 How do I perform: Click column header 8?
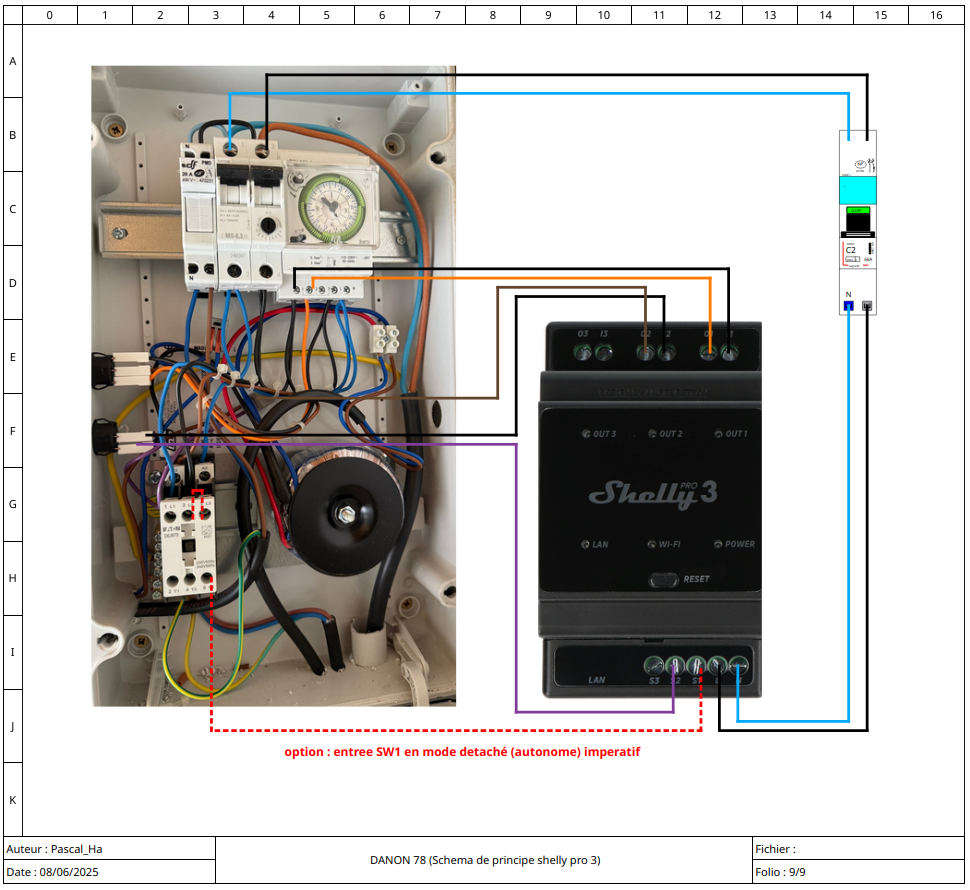[493, 15]
